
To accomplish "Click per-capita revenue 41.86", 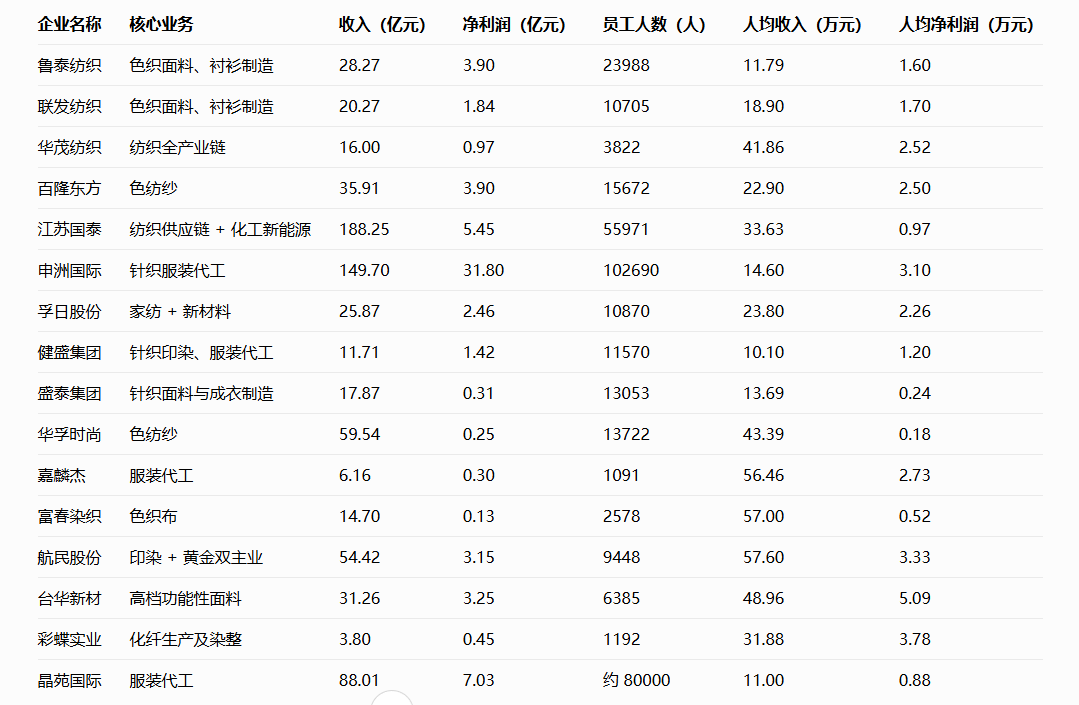I will [764, 147].
